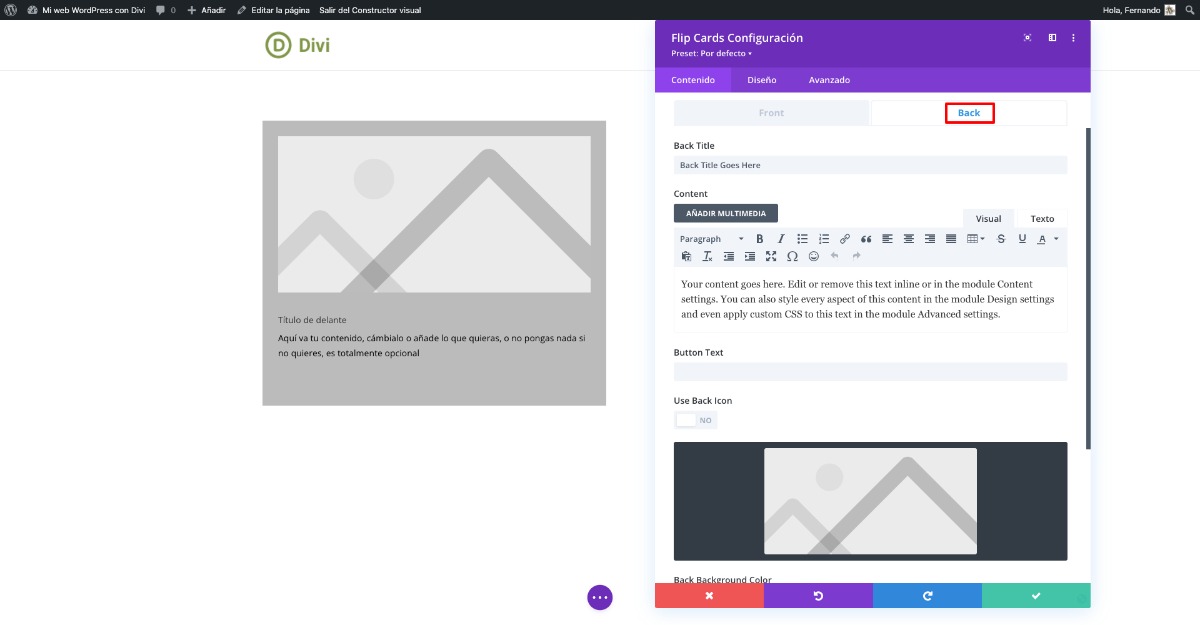The width and height of the screenshot is (1200, 625).
Task: Insert an emoticon from the toolbar
Action: click(x=813, y=257)
